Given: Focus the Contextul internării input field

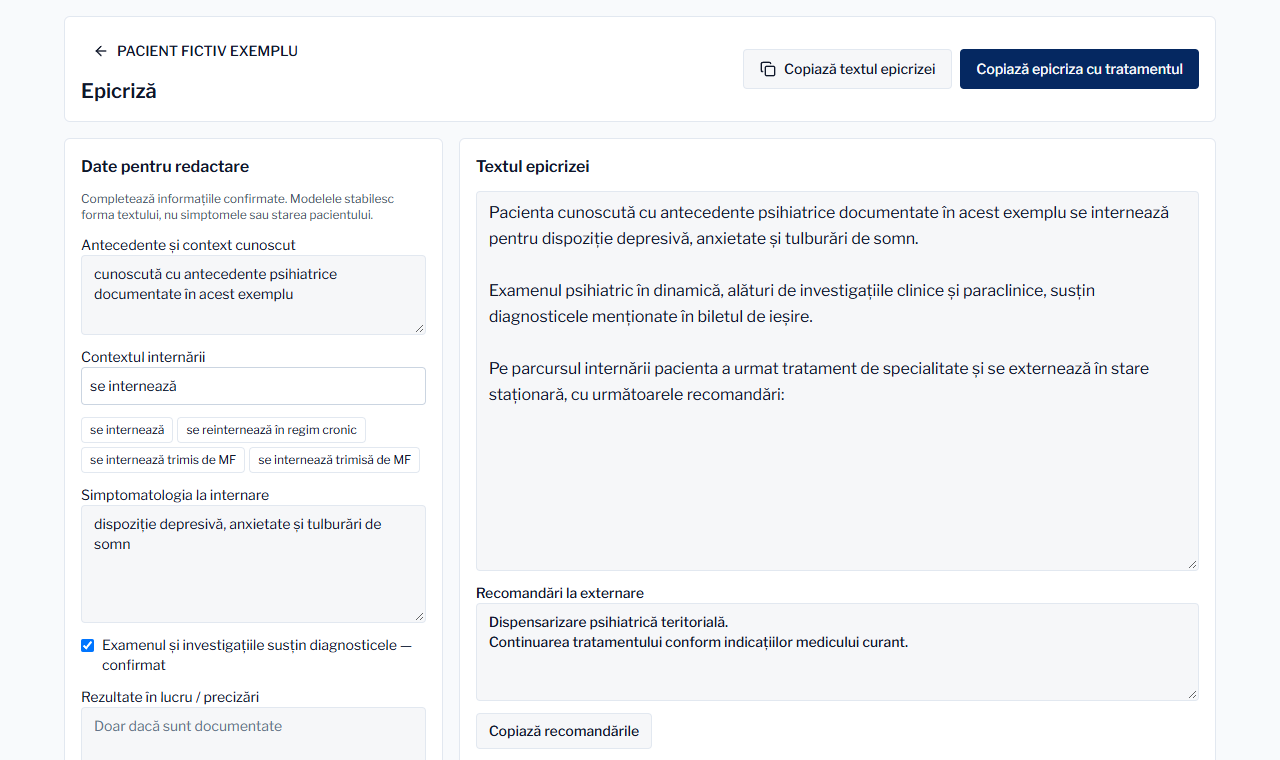Looking at the screenshot, I should [x=253, y=386].
